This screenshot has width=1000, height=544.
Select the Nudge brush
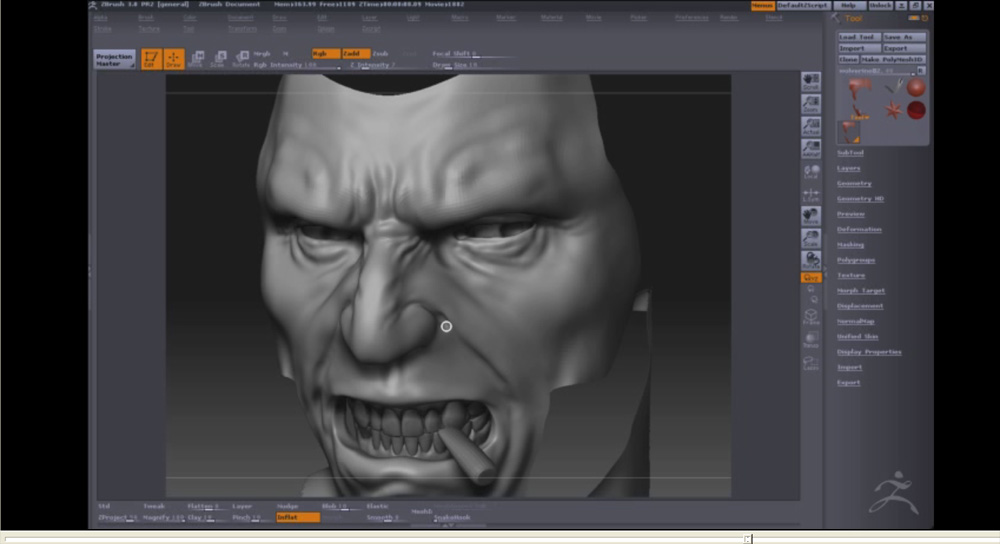tap(287, 506)
